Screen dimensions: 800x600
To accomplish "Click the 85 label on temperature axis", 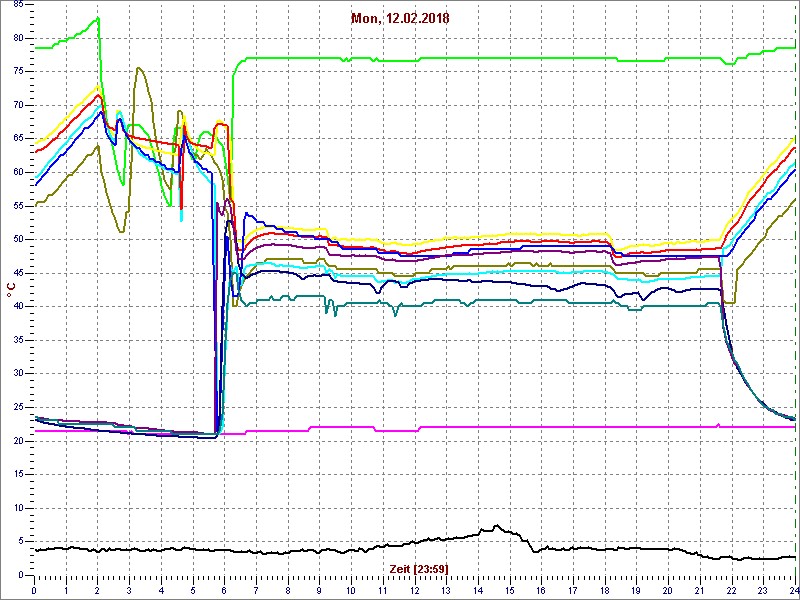I will click(18, 5).
